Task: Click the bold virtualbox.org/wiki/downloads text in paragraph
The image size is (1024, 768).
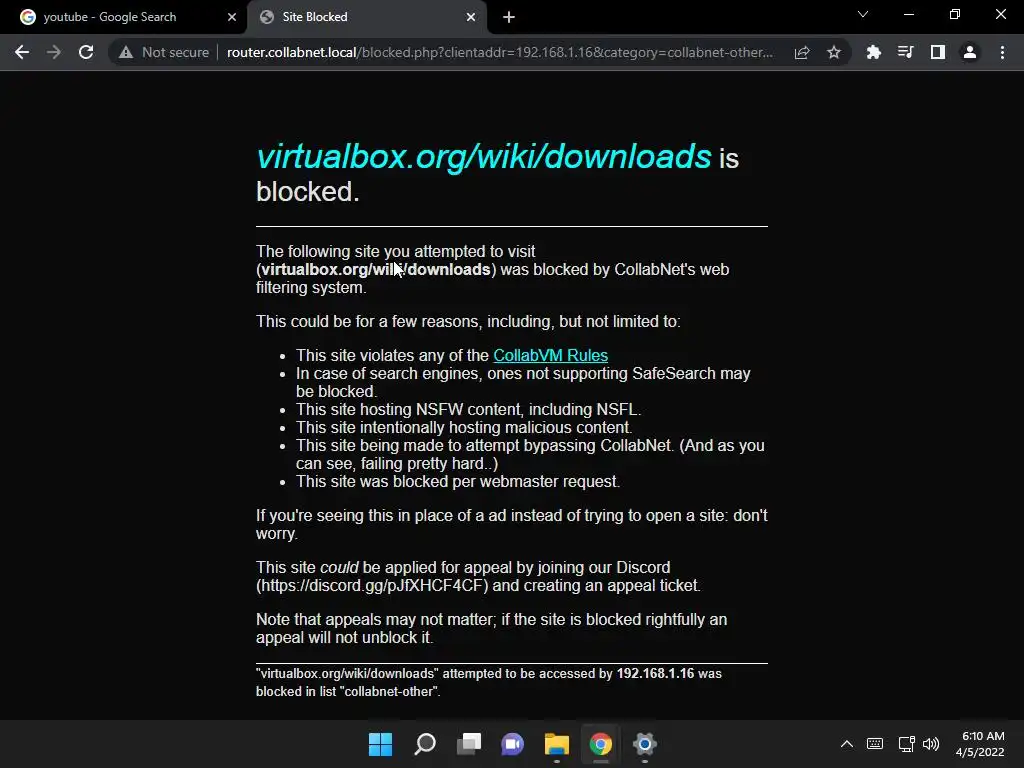Action: coord(376,270)
